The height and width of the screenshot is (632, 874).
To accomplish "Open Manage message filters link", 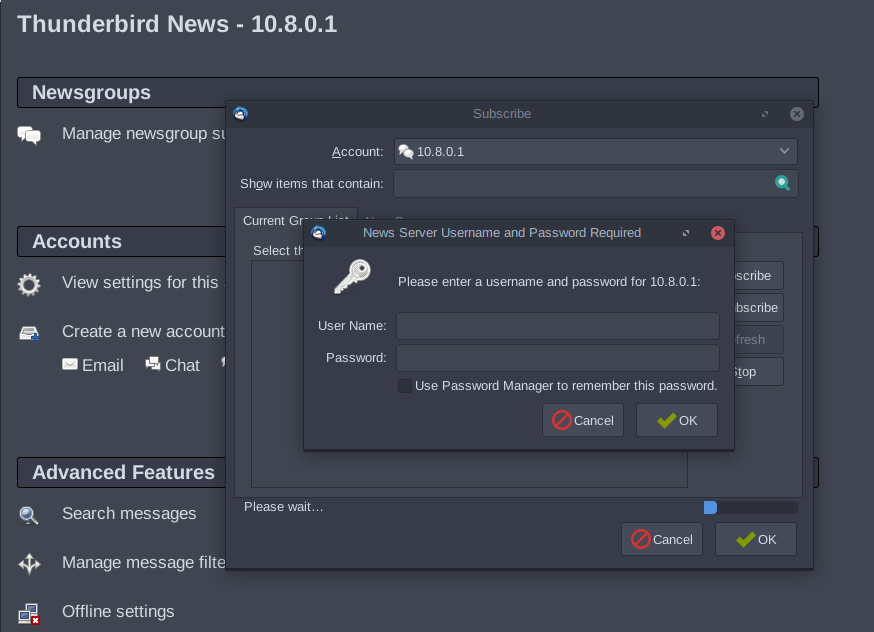I will tap(144, 562).
